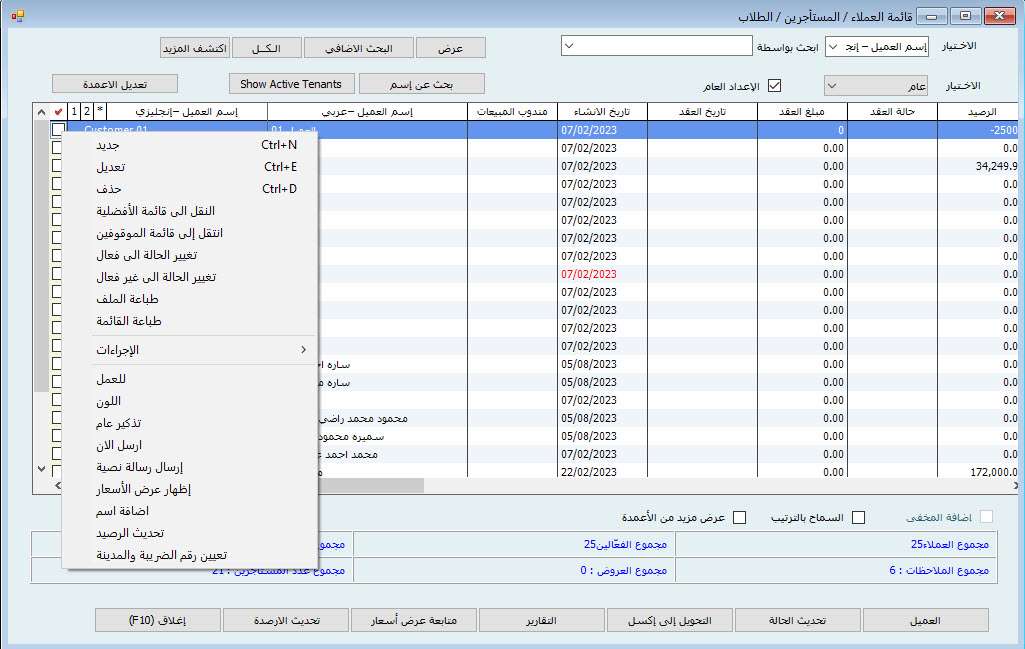Click the asterisk column header in the grid
This screenshot has width=1025, height=649.
coord(100,111)
